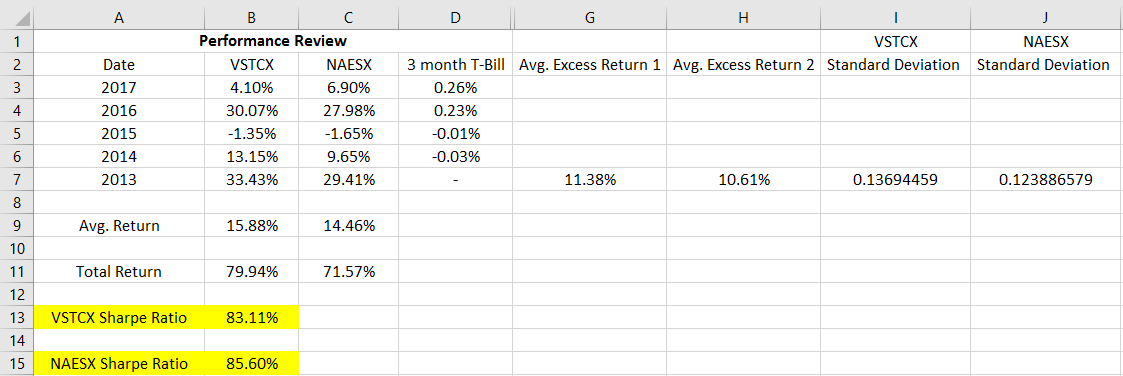Click the Performance Review title cell
The height and width of the screenshot is (376, 1123).
pyautogui.click(x=273, y=41)
